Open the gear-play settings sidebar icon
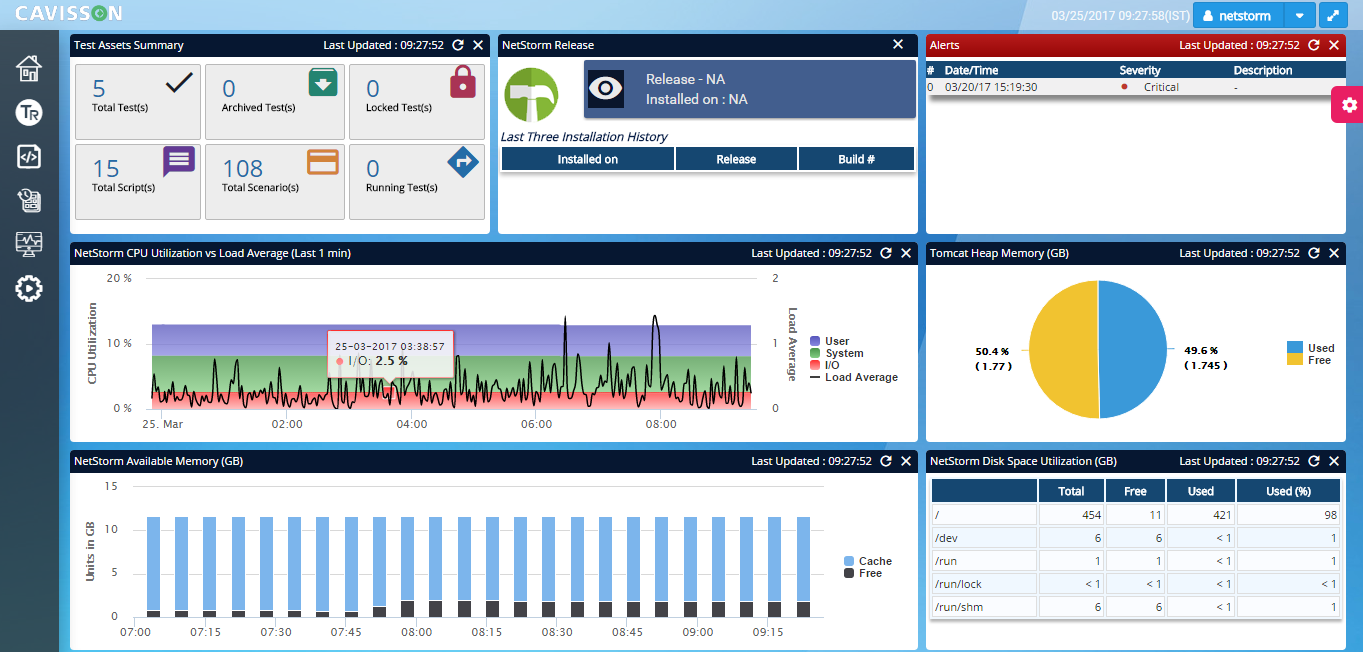The image size is (1363, 652). click(29, 289)
